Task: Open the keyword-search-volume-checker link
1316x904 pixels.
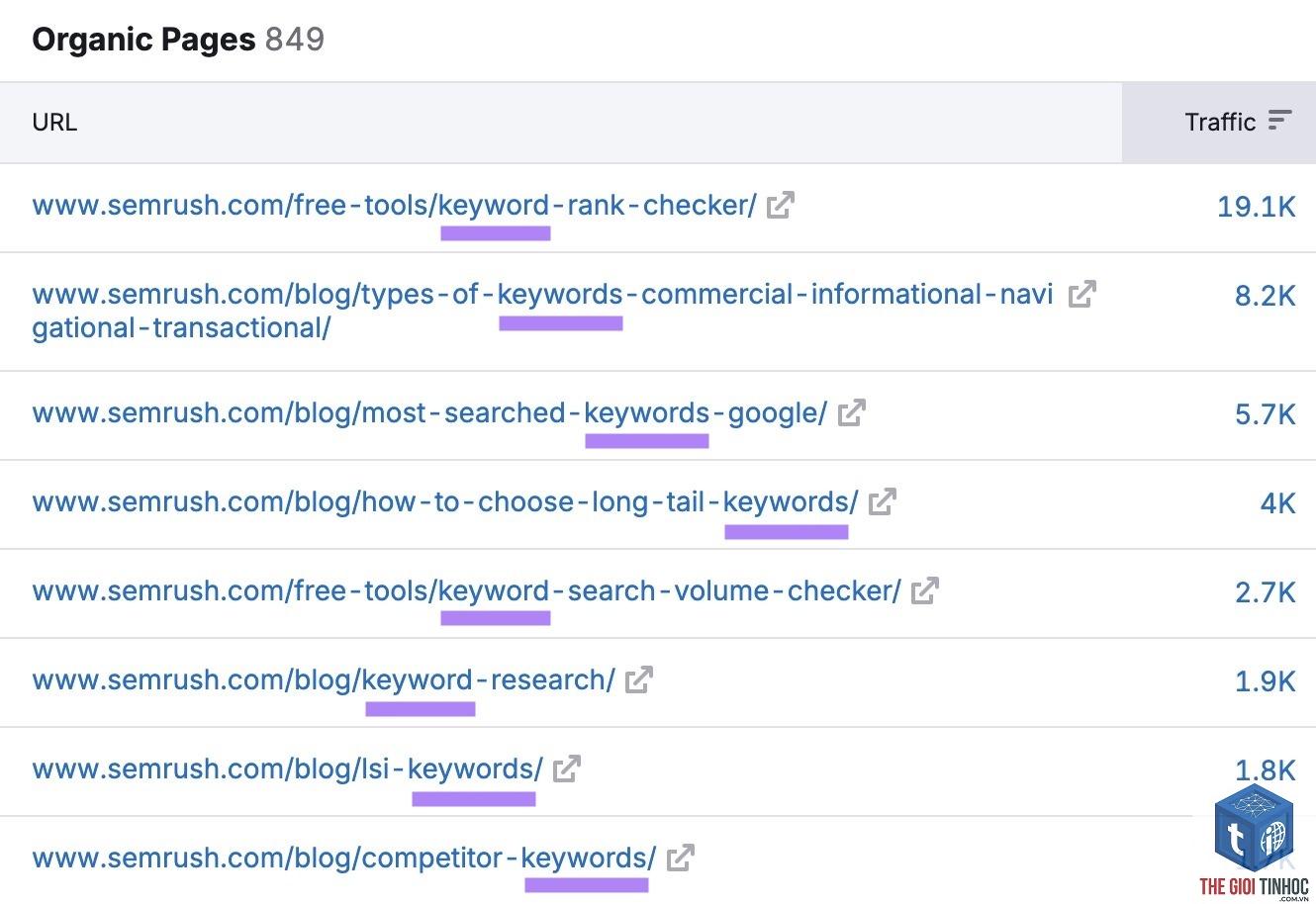Action: tap(467, 591)
